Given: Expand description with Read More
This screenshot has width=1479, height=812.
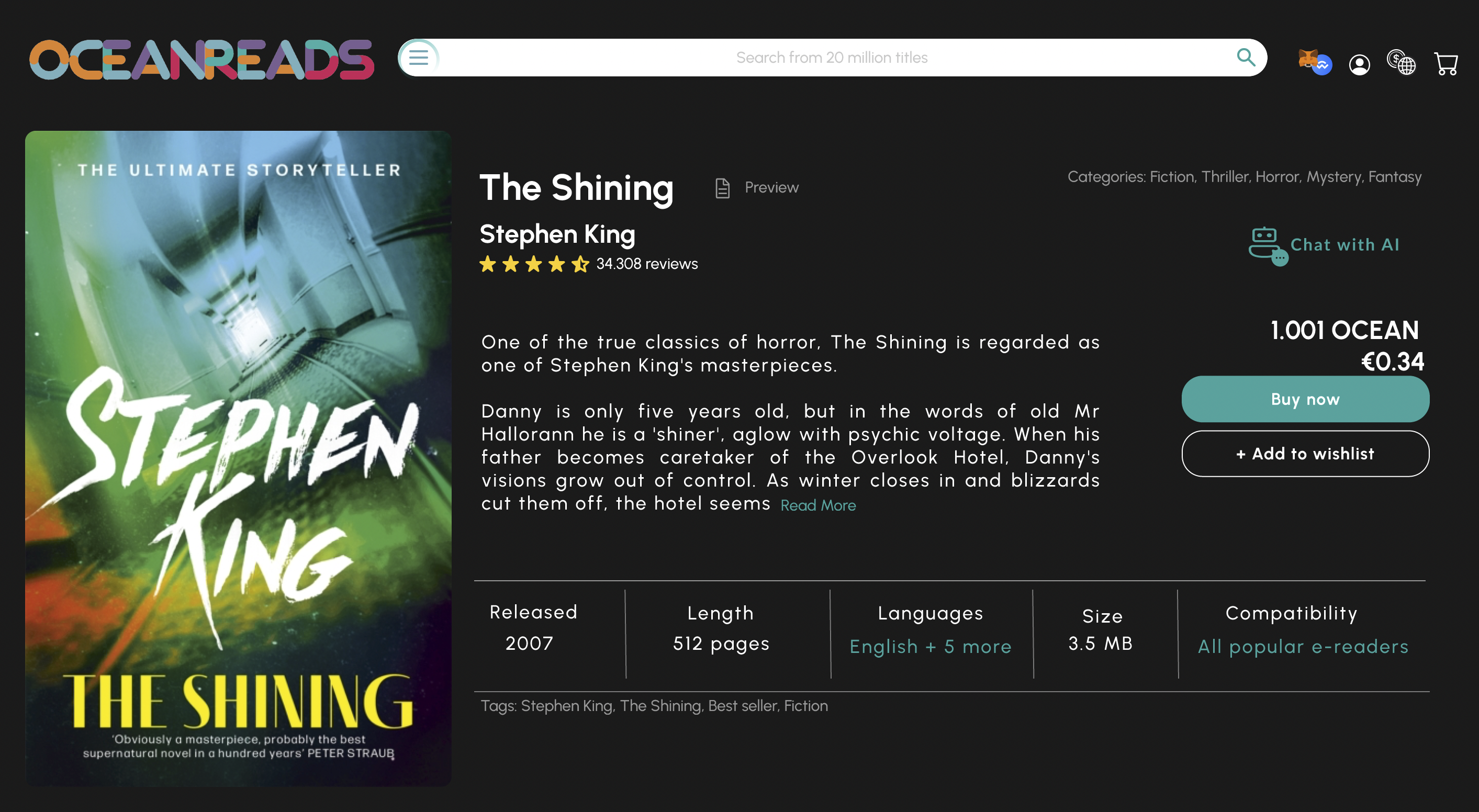Looking at the screenshot, I should coord(817,505).
